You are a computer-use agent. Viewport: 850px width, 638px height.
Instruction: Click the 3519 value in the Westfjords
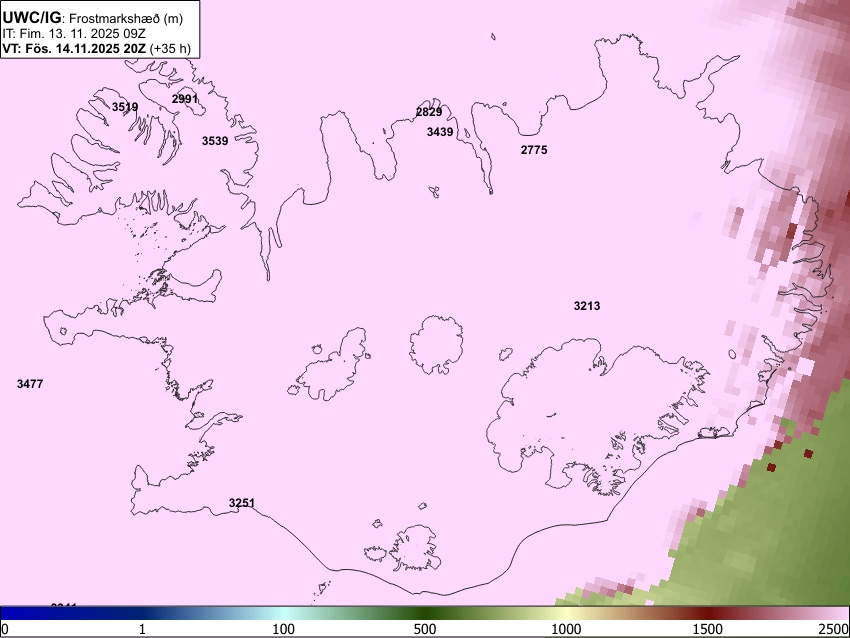coord(125,107)
